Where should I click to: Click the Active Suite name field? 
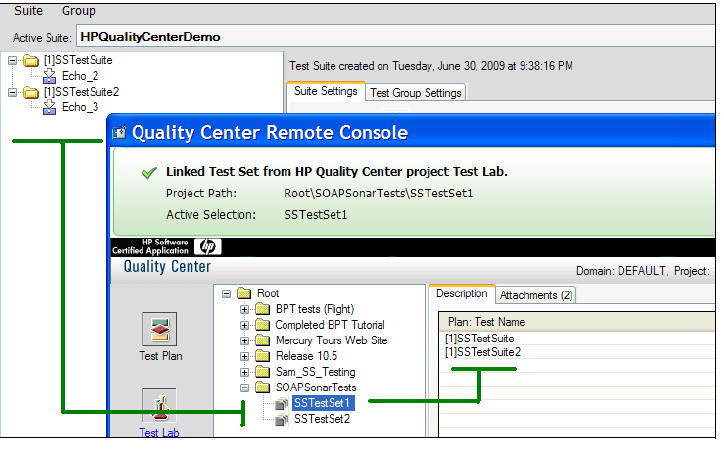[396, 36]
